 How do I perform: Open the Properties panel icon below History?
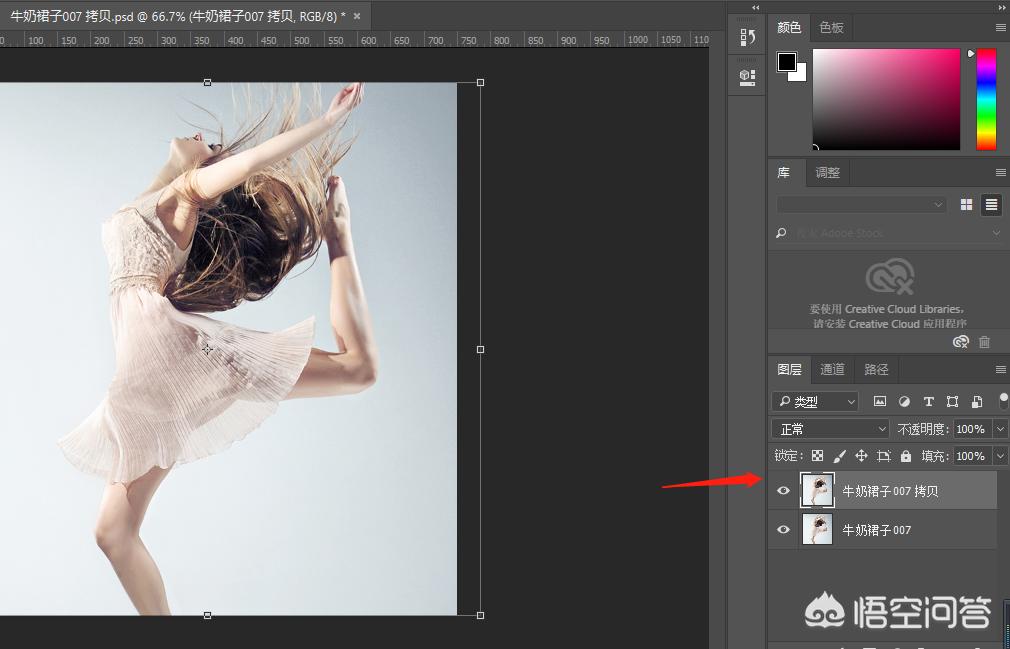tap(747, 76)
